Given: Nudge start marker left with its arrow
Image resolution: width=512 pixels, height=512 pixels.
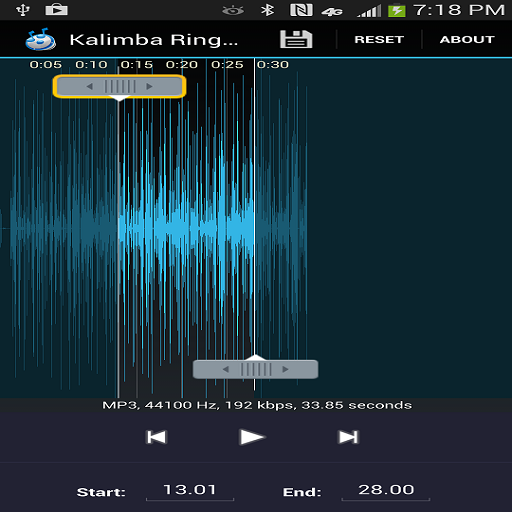Looking at the screenshot, I should pos(89,87).
